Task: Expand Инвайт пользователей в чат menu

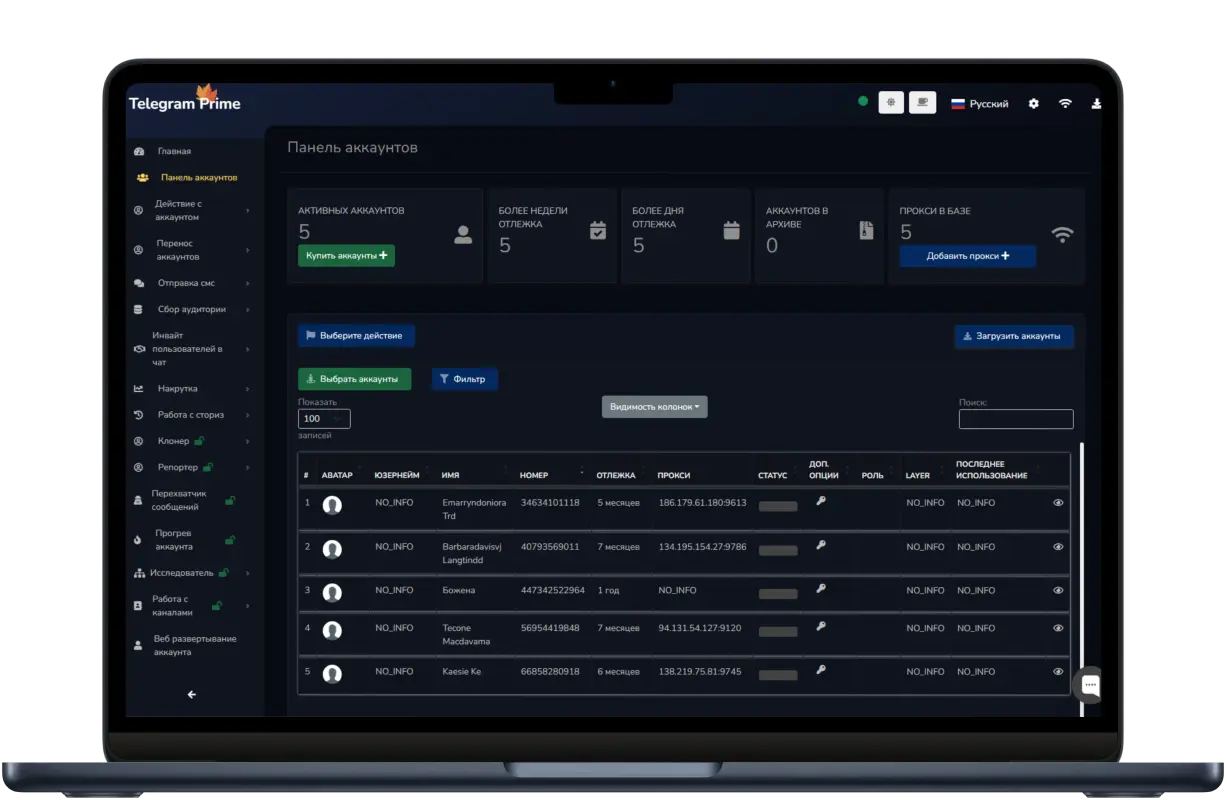Action: pyautogui.click(x=191, y=349)
